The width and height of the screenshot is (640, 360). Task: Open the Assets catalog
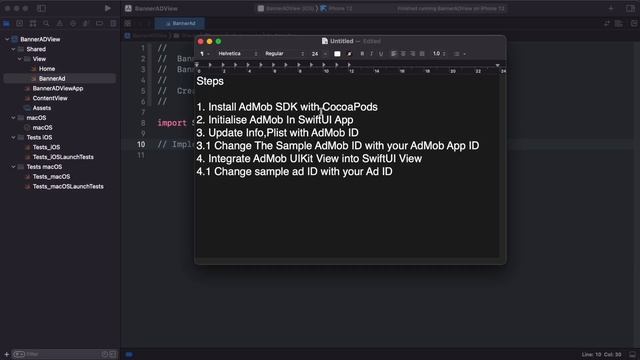coord(42,108)
